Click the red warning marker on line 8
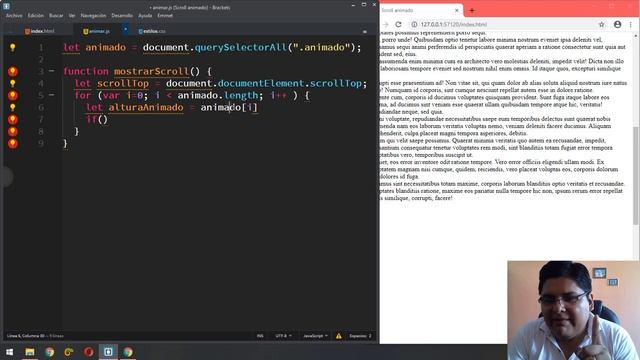640x360 pixels. click(13, 131)
